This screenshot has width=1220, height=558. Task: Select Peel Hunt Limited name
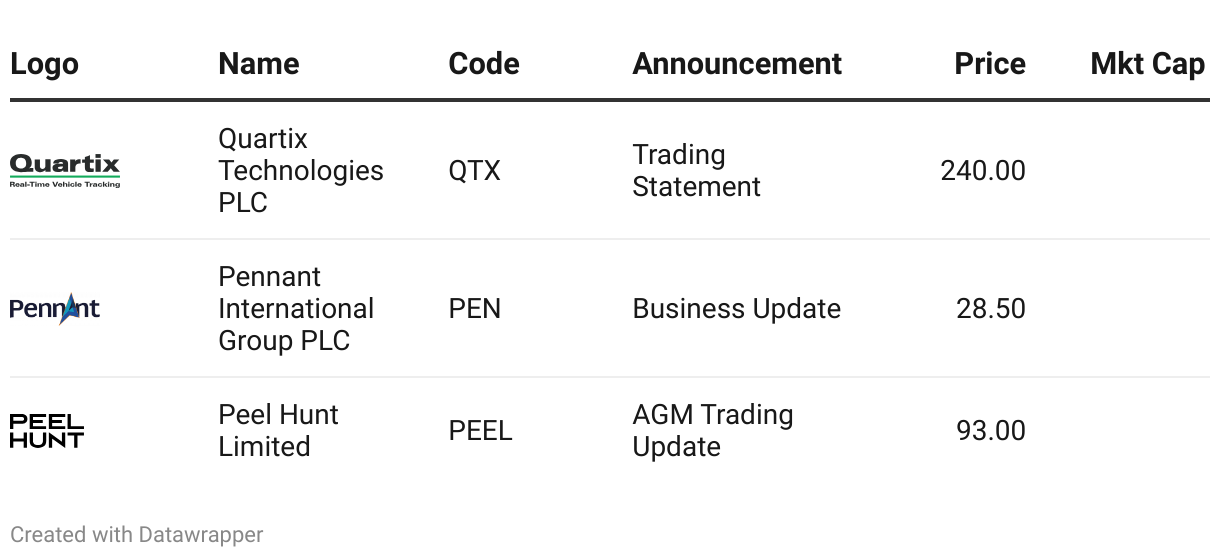click(278, 431)
